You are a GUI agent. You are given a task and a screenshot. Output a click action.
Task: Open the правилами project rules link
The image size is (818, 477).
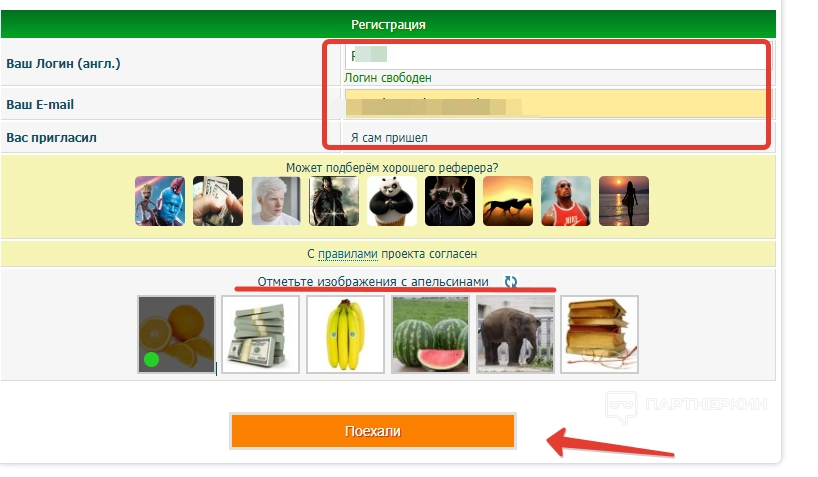click(347, 254)
